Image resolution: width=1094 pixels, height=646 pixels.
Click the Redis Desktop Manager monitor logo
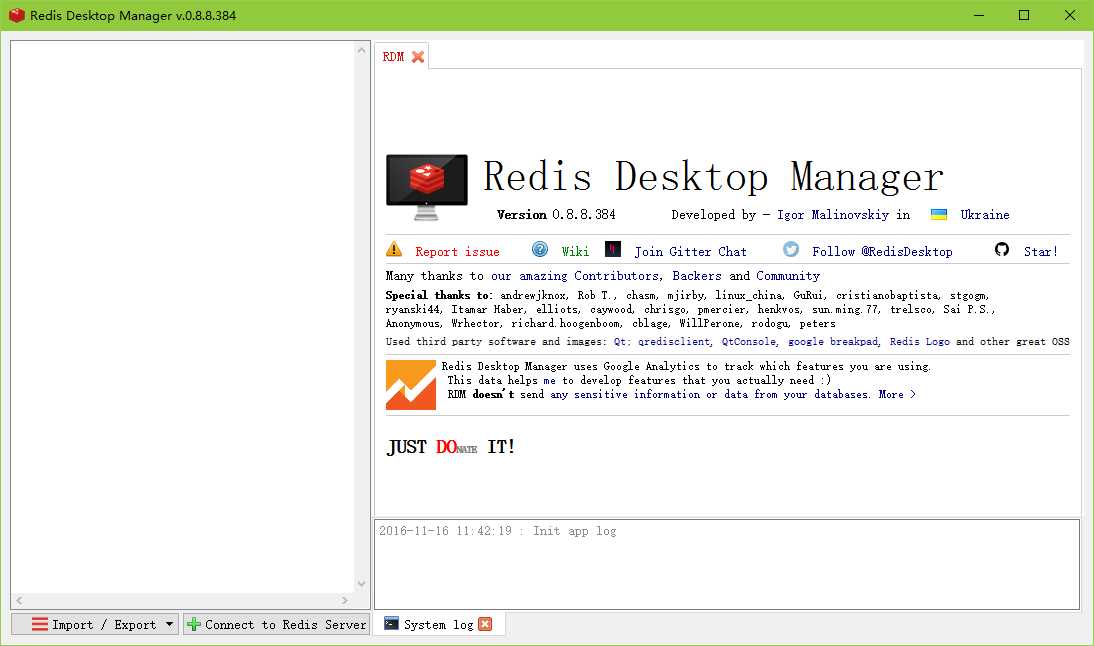[x=426, y=186]
